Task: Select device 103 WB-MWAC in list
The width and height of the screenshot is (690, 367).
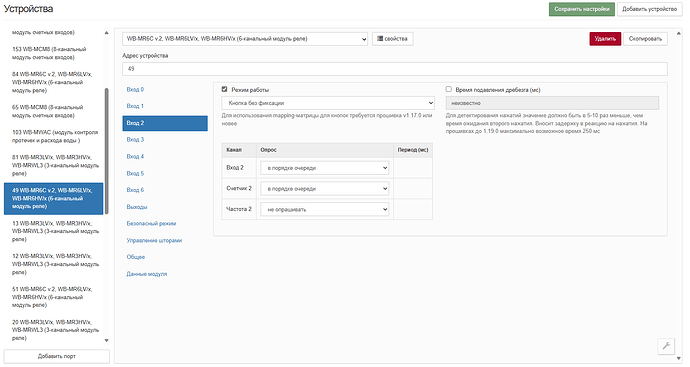Action: (x=54, y=136)
